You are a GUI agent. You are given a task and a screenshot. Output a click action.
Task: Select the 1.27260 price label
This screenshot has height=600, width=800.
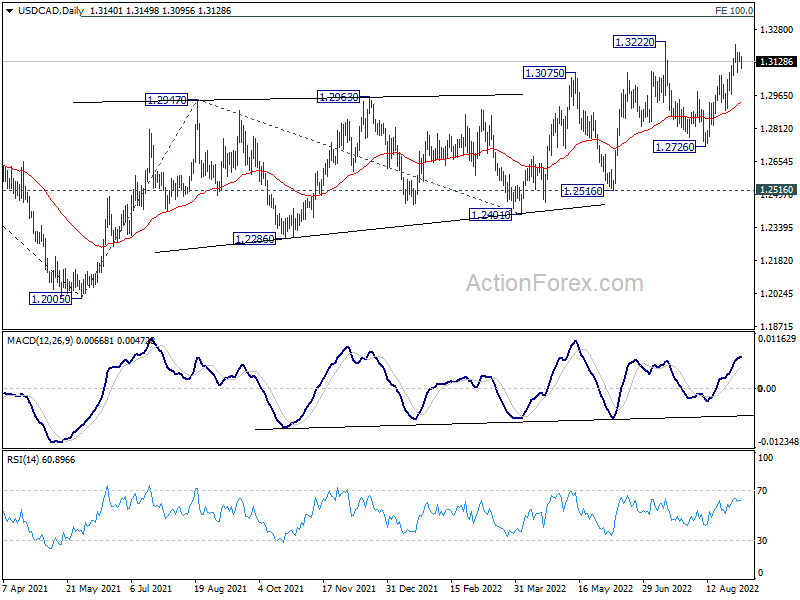click(674, 147)
